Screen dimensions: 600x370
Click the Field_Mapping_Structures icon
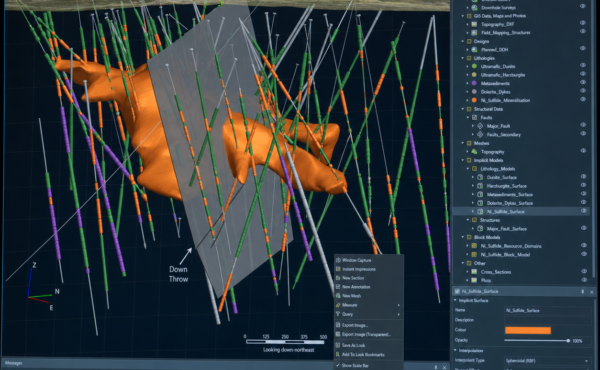point(474,33)
